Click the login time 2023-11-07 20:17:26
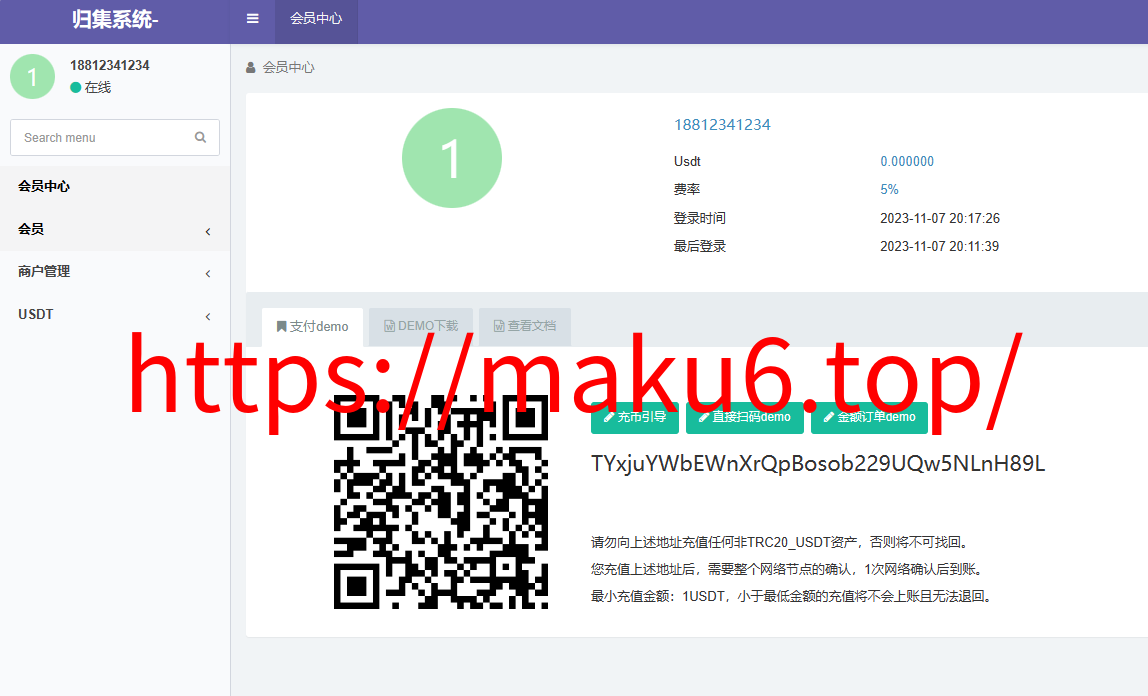Screen dimensions: 1148x696 tap(940, 218)
